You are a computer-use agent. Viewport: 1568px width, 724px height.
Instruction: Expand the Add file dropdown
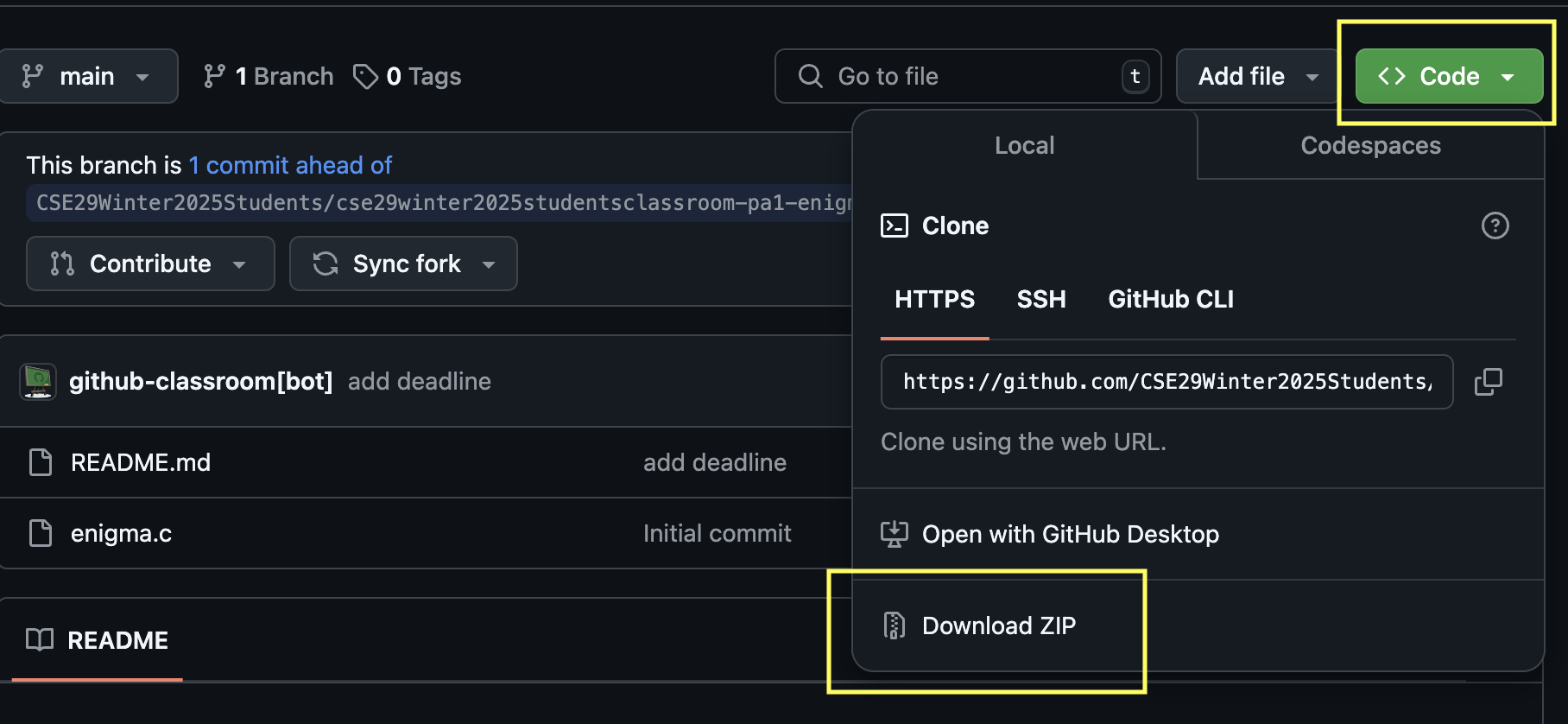tap(1258, 76)
